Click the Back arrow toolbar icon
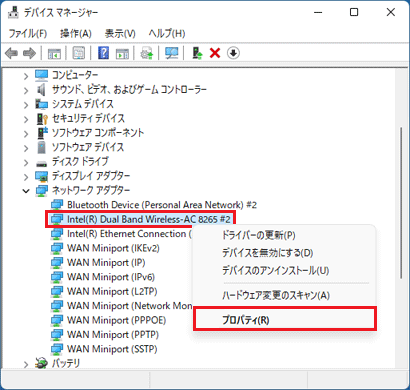The width and height of the screenshot is (410, 390). (11, 53)
